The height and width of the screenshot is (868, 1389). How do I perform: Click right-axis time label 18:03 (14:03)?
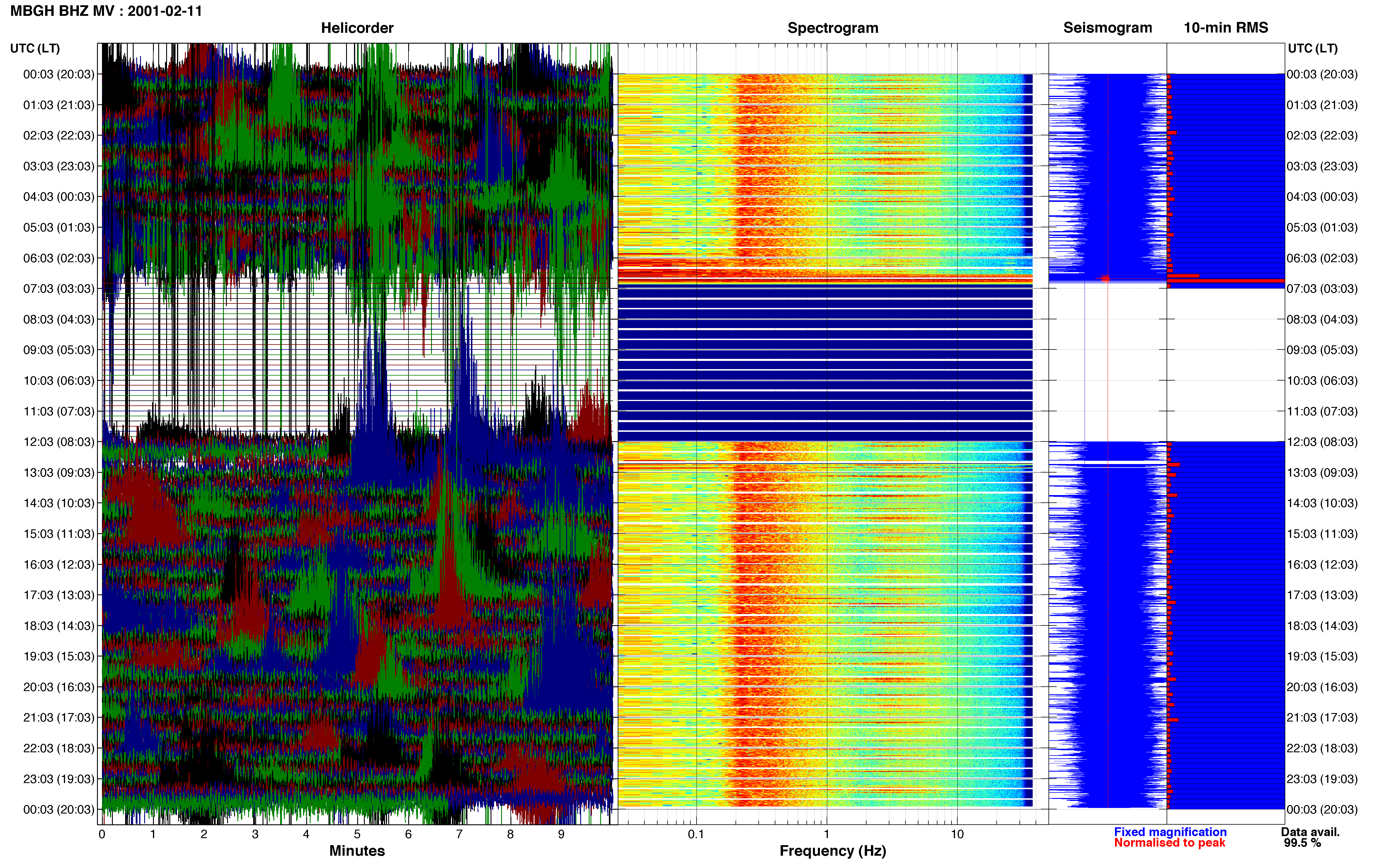pos(1322,626)
